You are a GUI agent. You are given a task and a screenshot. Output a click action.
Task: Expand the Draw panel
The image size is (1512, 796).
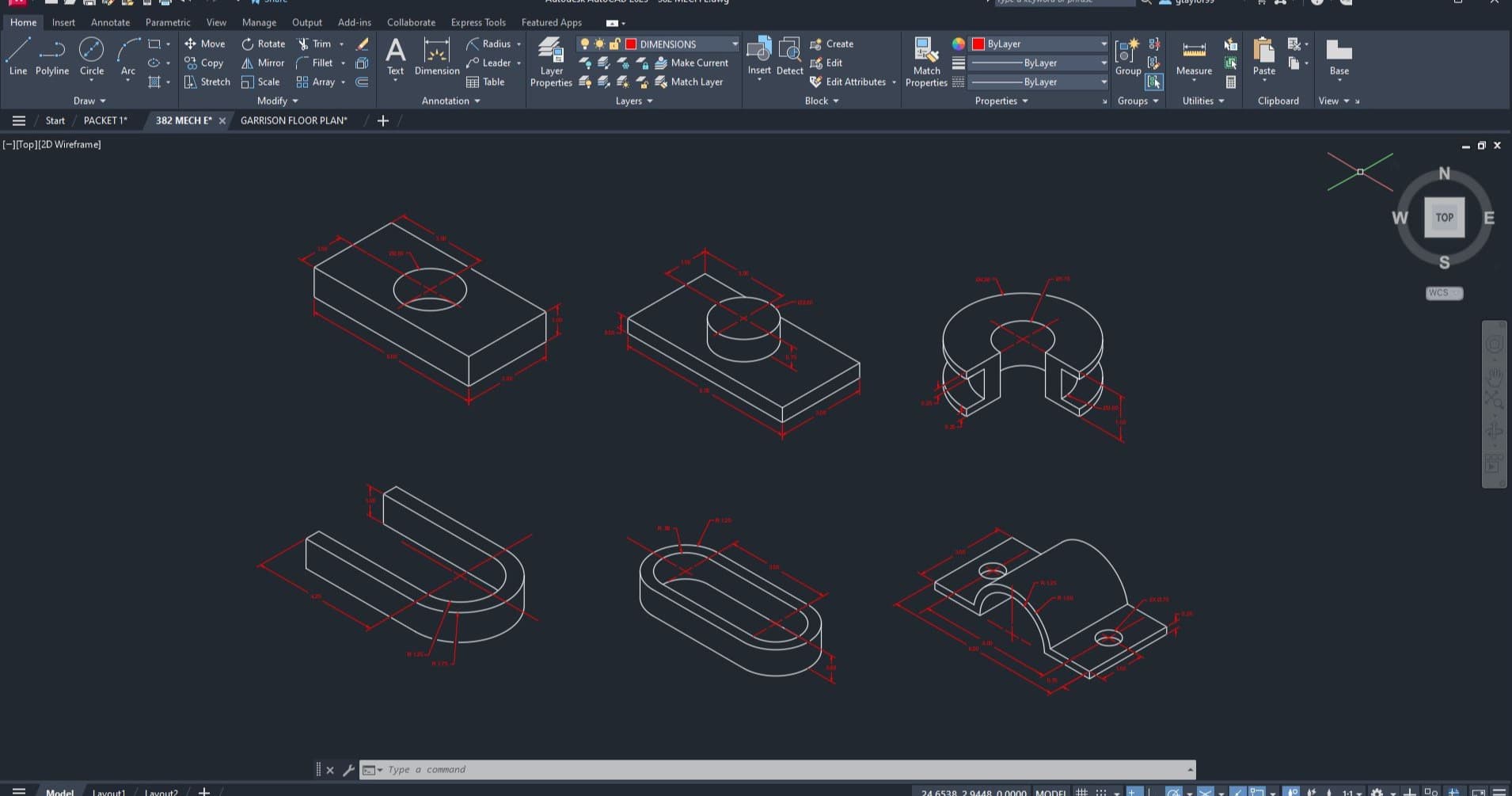[89, 101]
